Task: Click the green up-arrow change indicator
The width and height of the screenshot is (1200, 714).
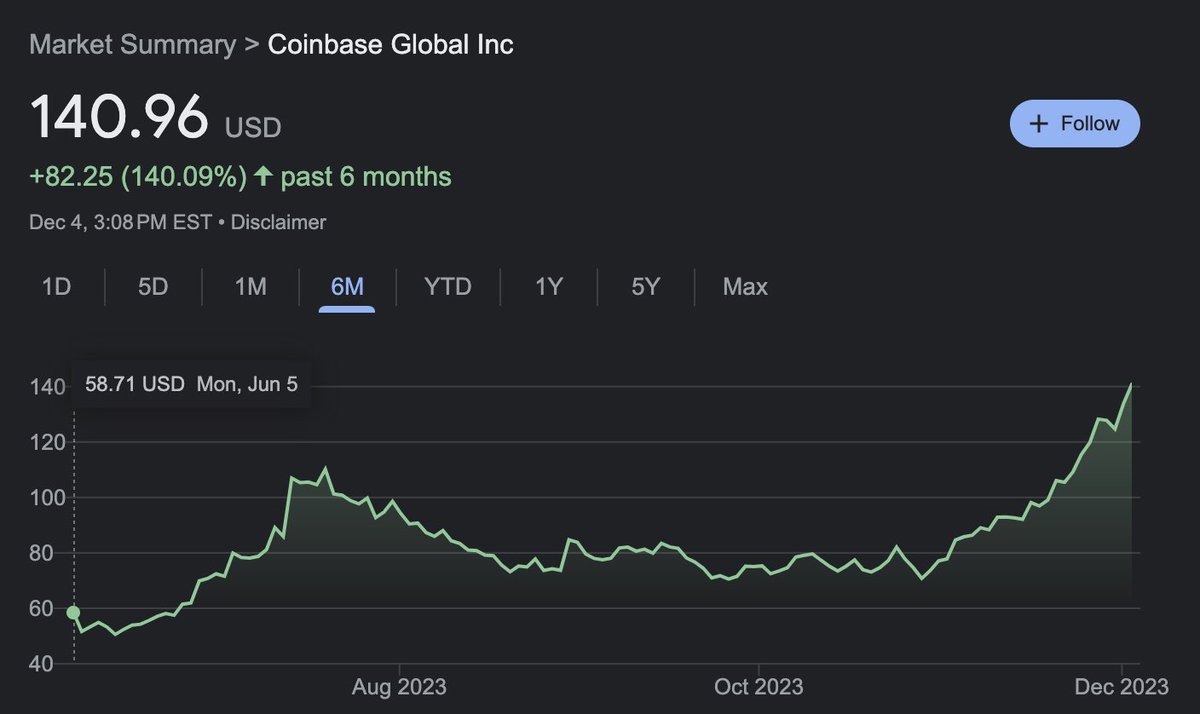Action: pyautogui.click(x=263, y=177)
